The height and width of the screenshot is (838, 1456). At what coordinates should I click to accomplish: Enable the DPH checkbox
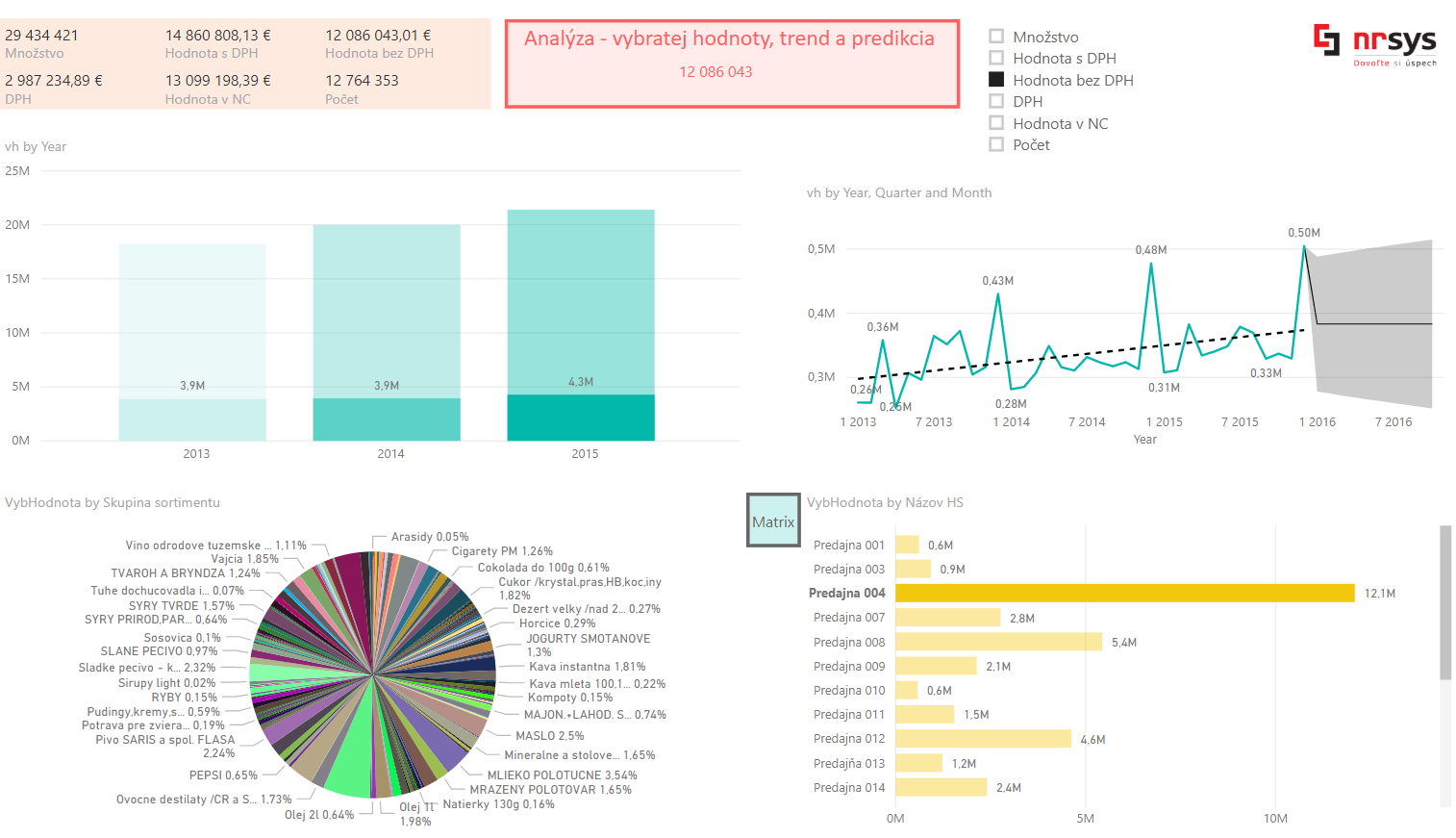click(x=996, y=101)
